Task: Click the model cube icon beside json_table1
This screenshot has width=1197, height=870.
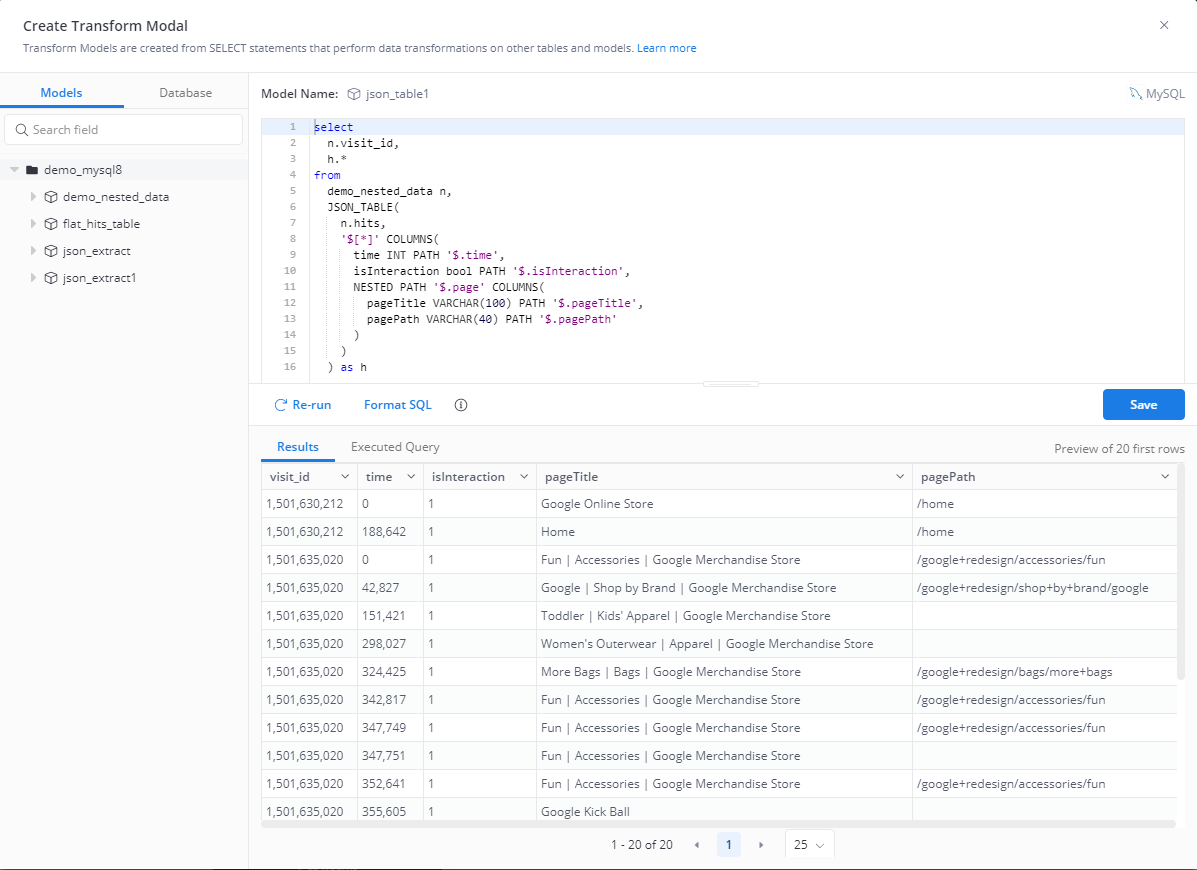Action: coord(354,94)
